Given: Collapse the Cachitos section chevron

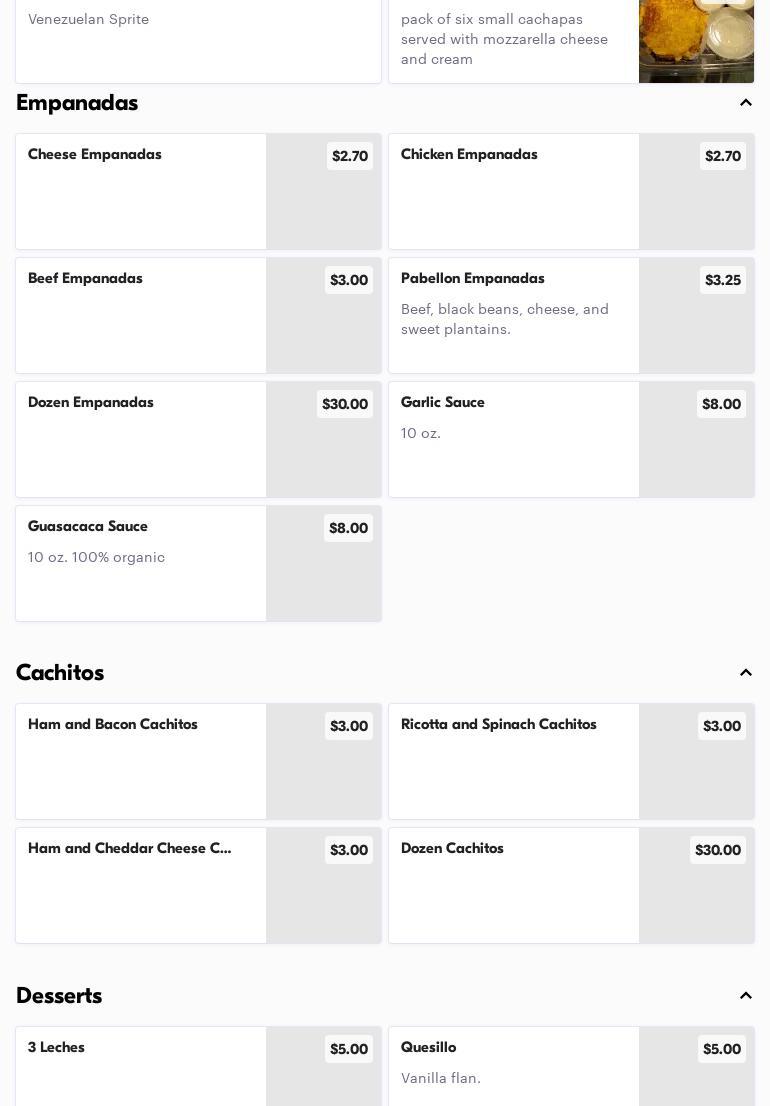Looking at the screenshot, I should [x=746, y=673].
